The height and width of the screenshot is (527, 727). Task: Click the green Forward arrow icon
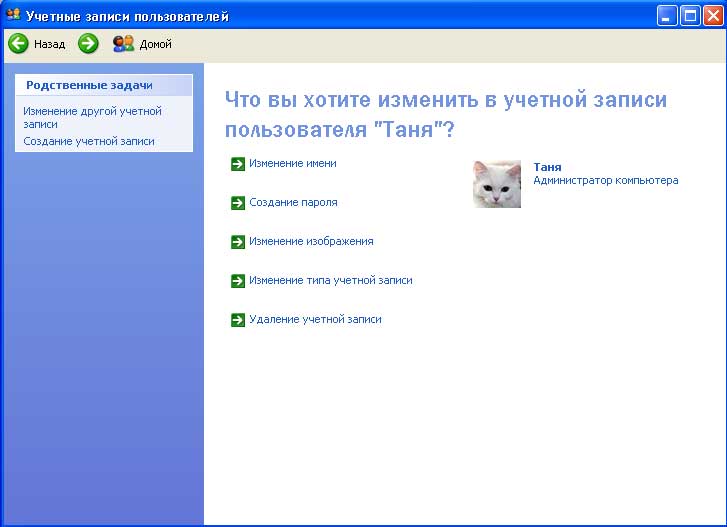tap(88, 44)
